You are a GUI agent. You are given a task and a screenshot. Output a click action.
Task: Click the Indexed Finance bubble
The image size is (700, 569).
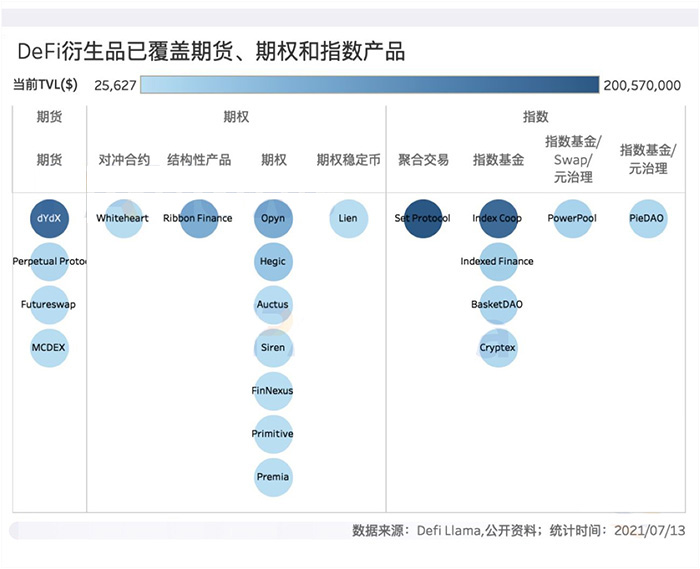(498, 262)
